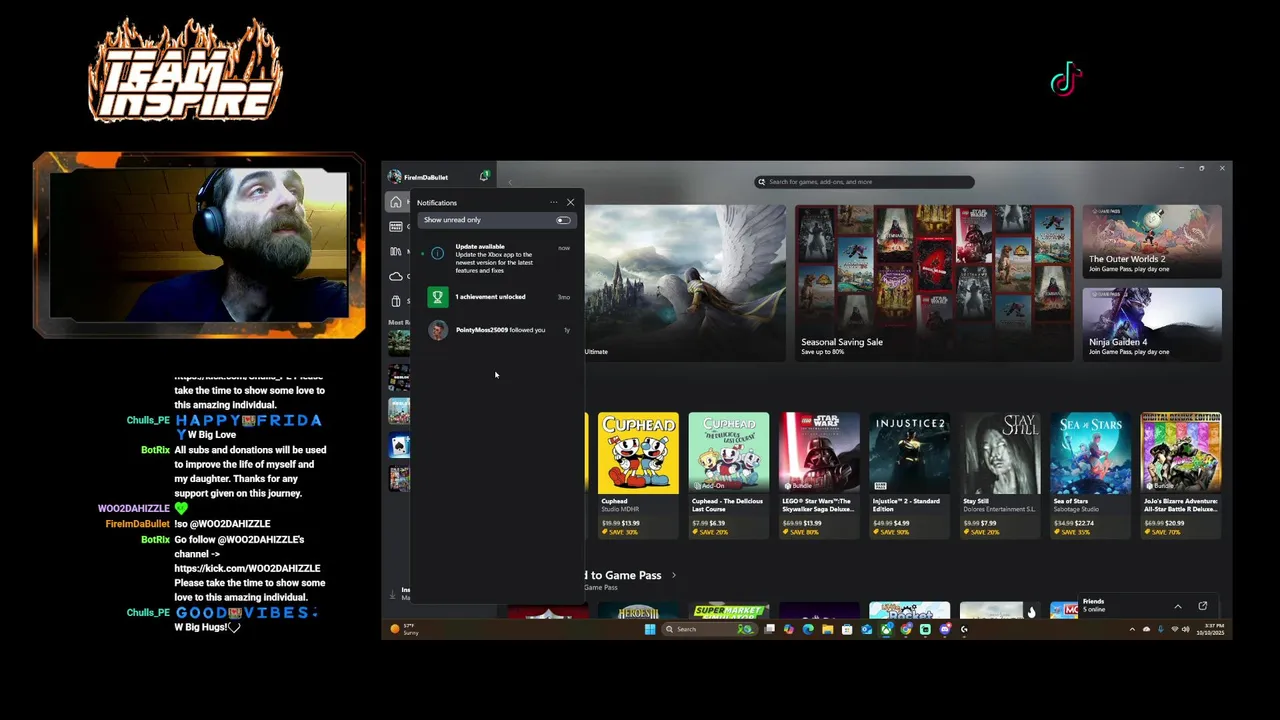Open File Explorer from taskbar

pos(828,629)
